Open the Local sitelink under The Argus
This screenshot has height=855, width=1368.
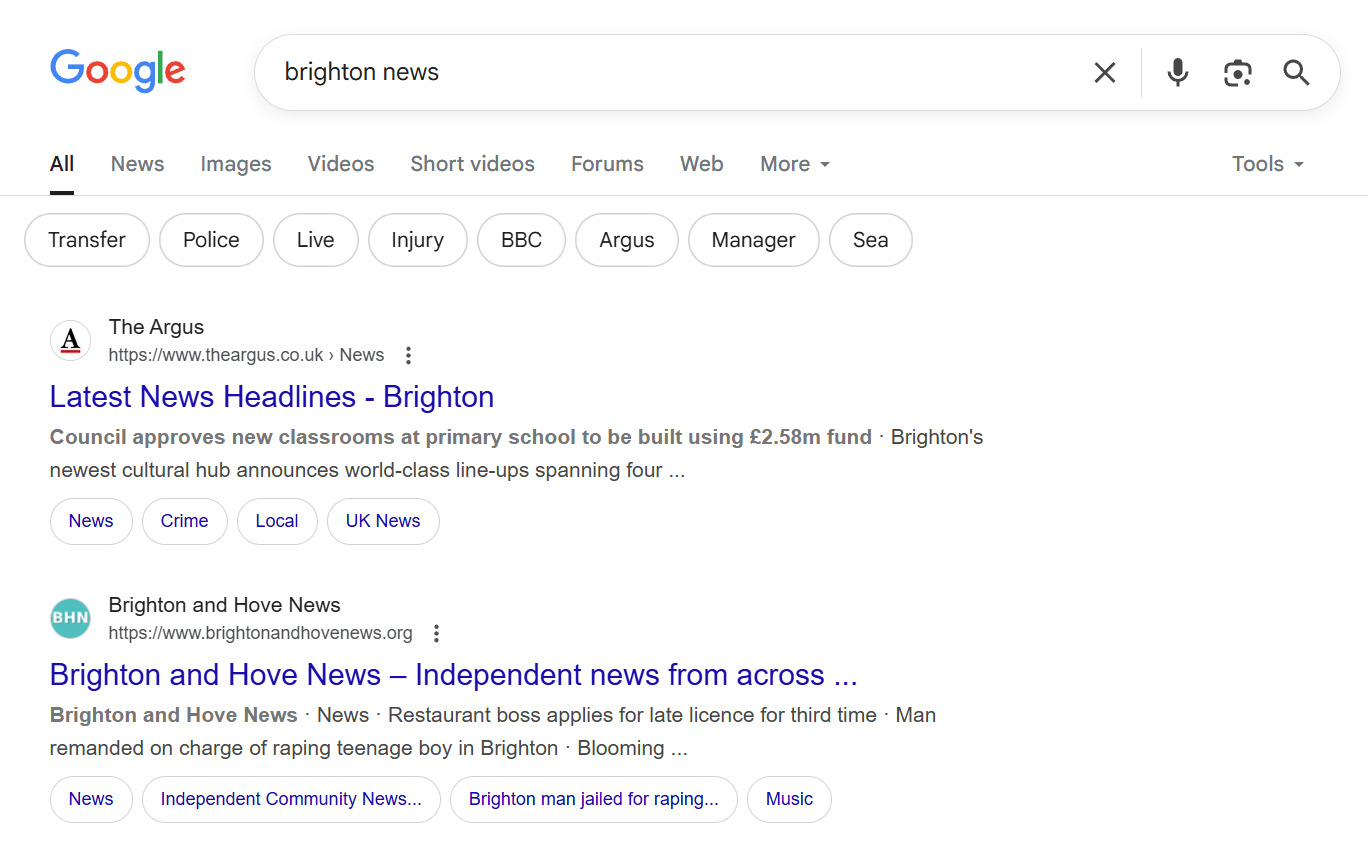277,521
